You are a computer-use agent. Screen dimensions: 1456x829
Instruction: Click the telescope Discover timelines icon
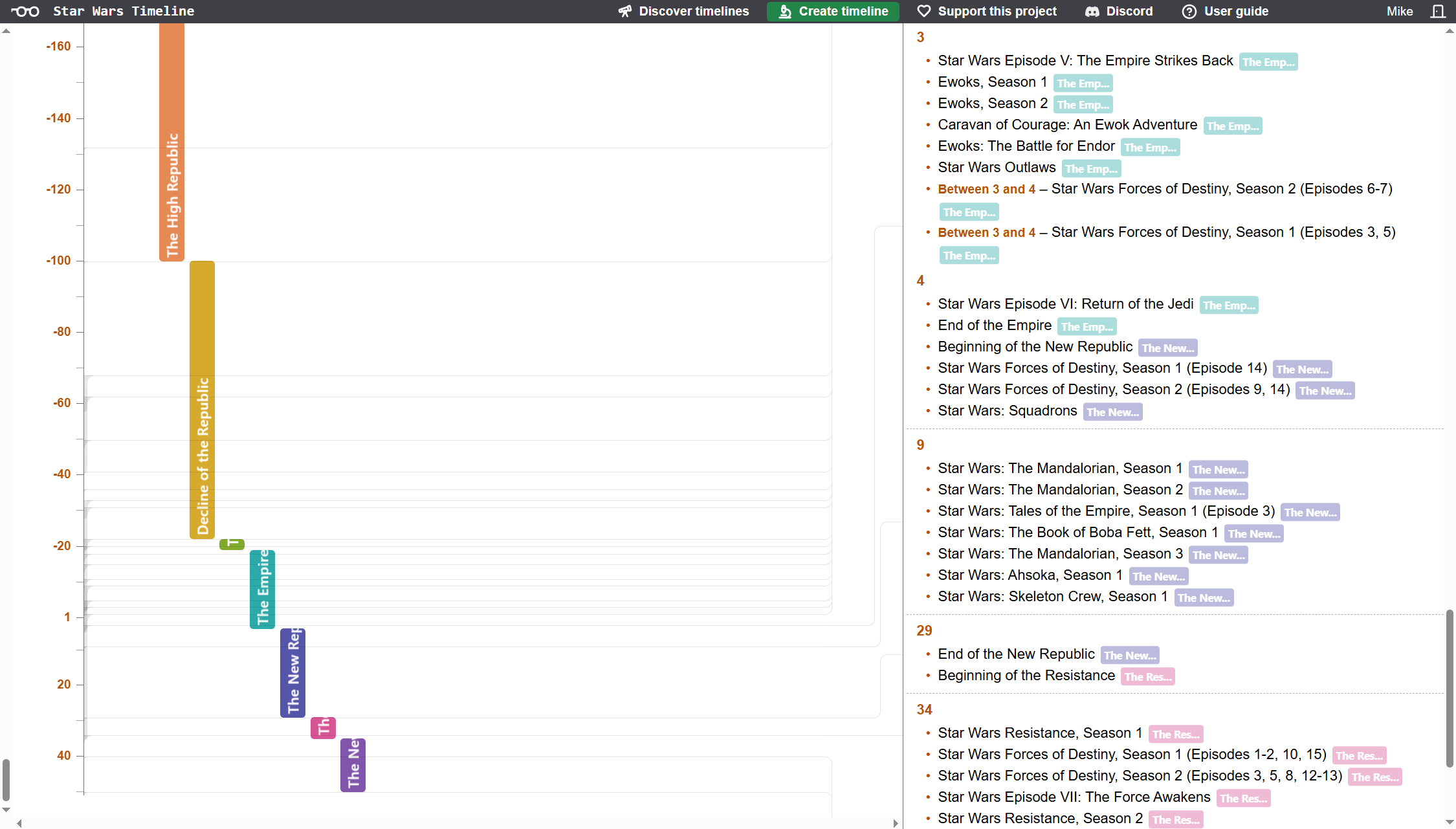click(624, 11)
